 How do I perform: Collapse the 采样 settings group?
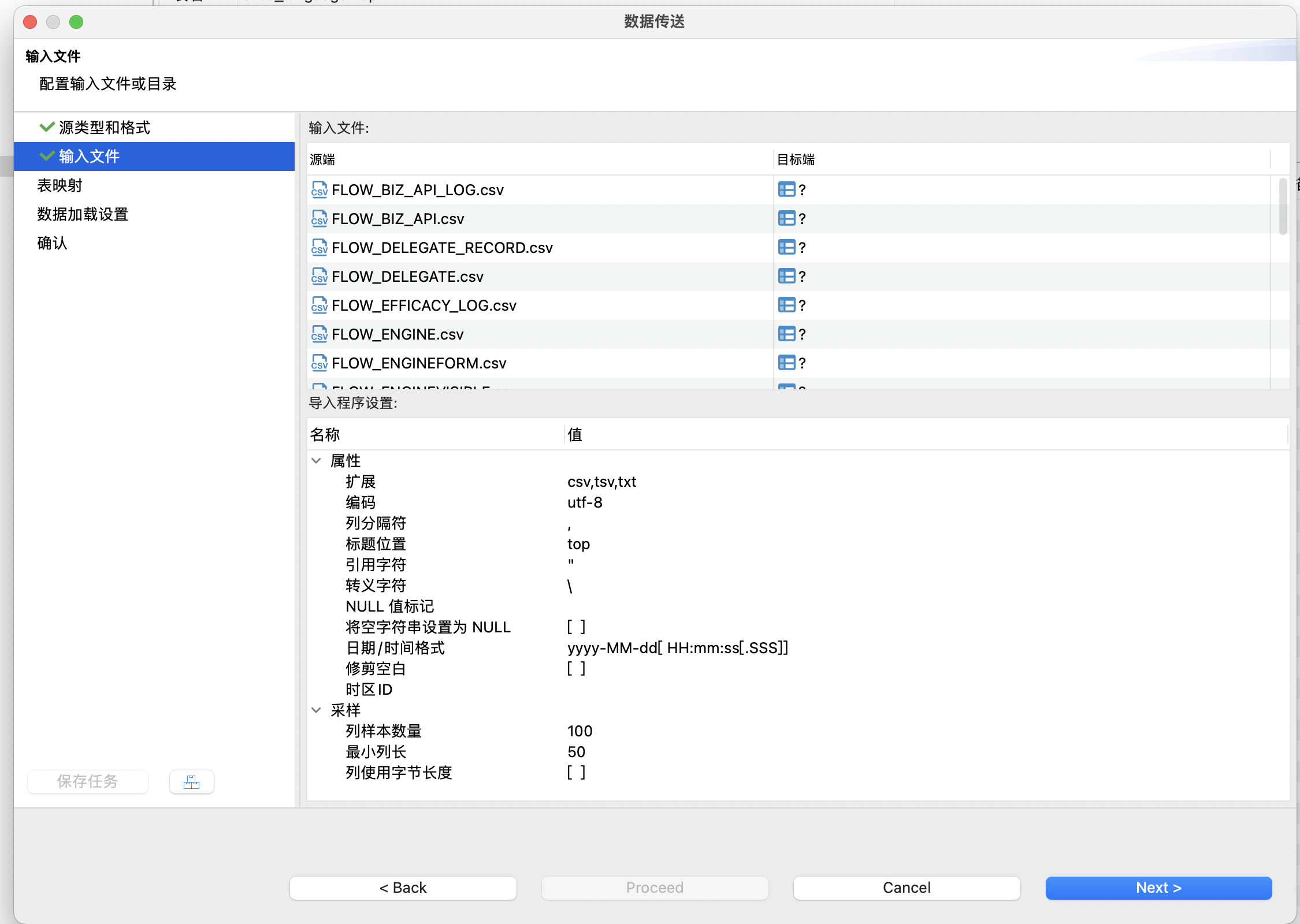316,710
